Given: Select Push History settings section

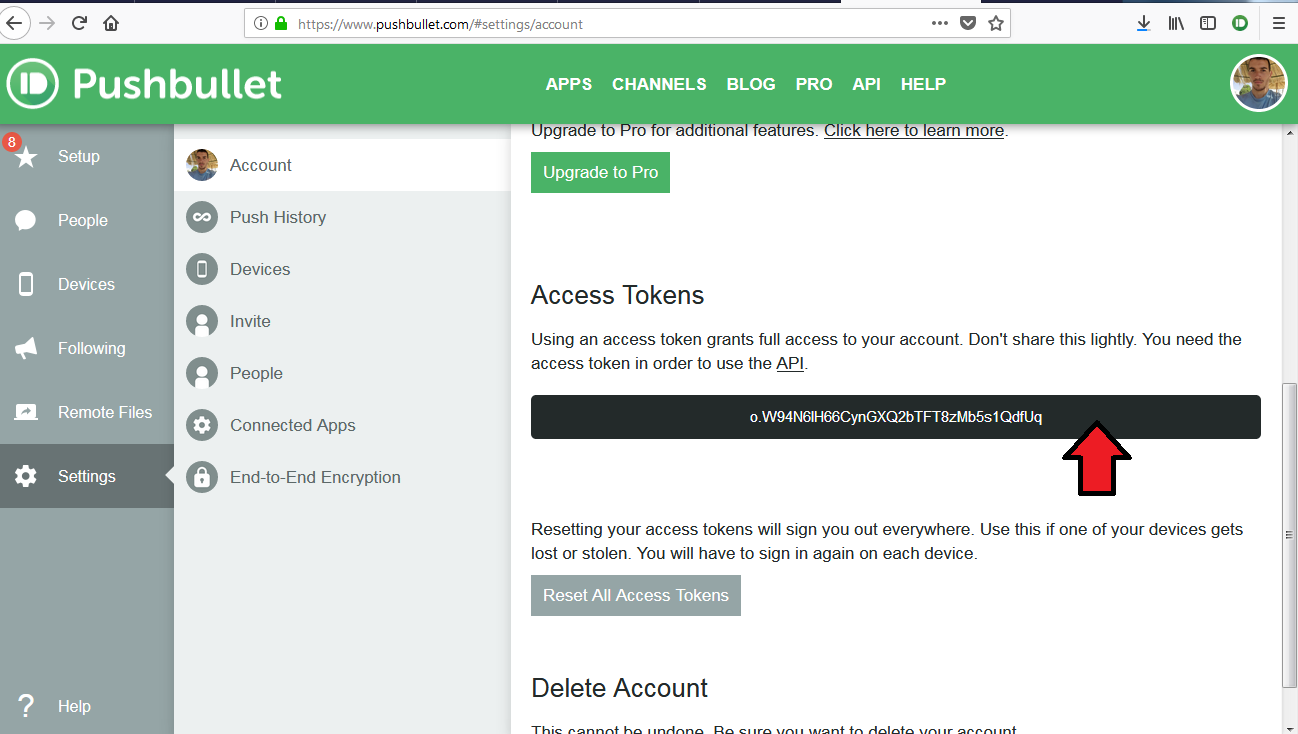Looking at the screenshot, I should 342,217.
